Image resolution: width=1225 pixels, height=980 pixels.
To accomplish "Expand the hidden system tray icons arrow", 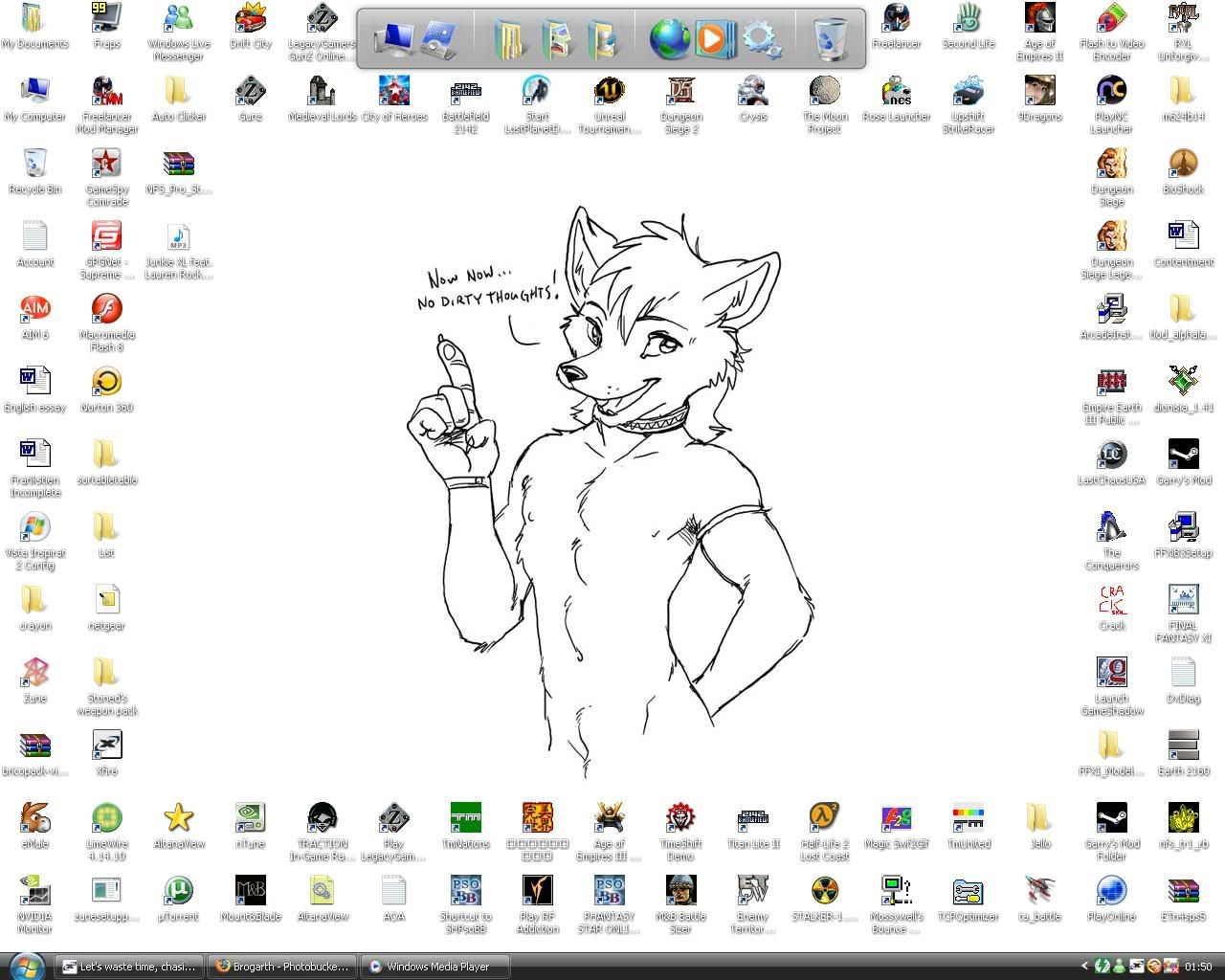I will tap(1084, 967).
